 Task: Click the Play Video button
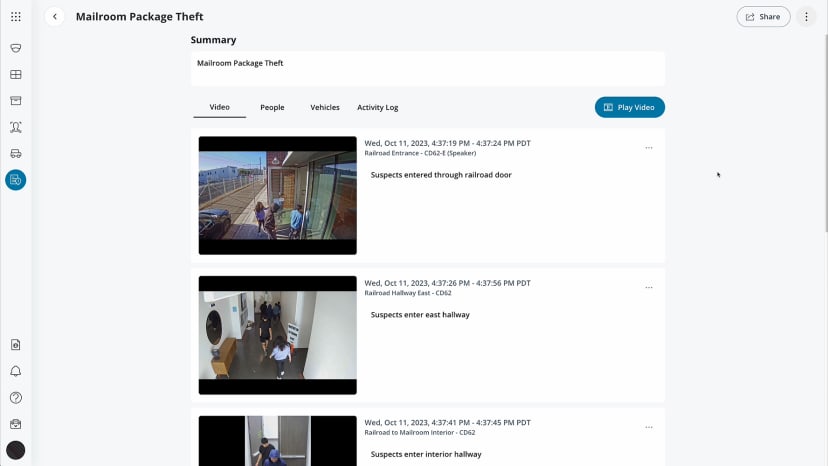(x=629, y=107)
